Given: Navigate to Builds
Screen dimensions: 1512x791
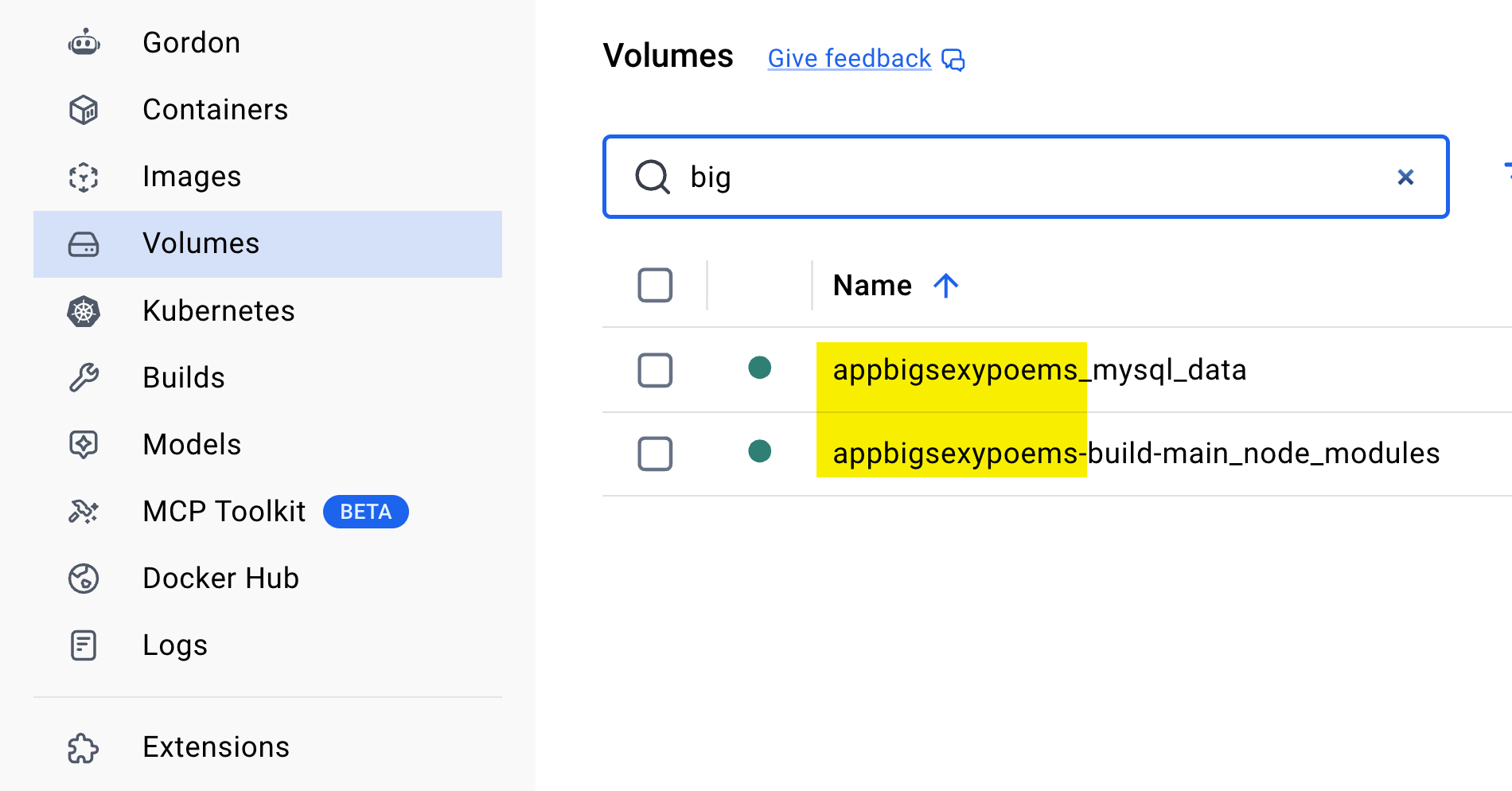Looking at the screenshot, I should (267, 378).
